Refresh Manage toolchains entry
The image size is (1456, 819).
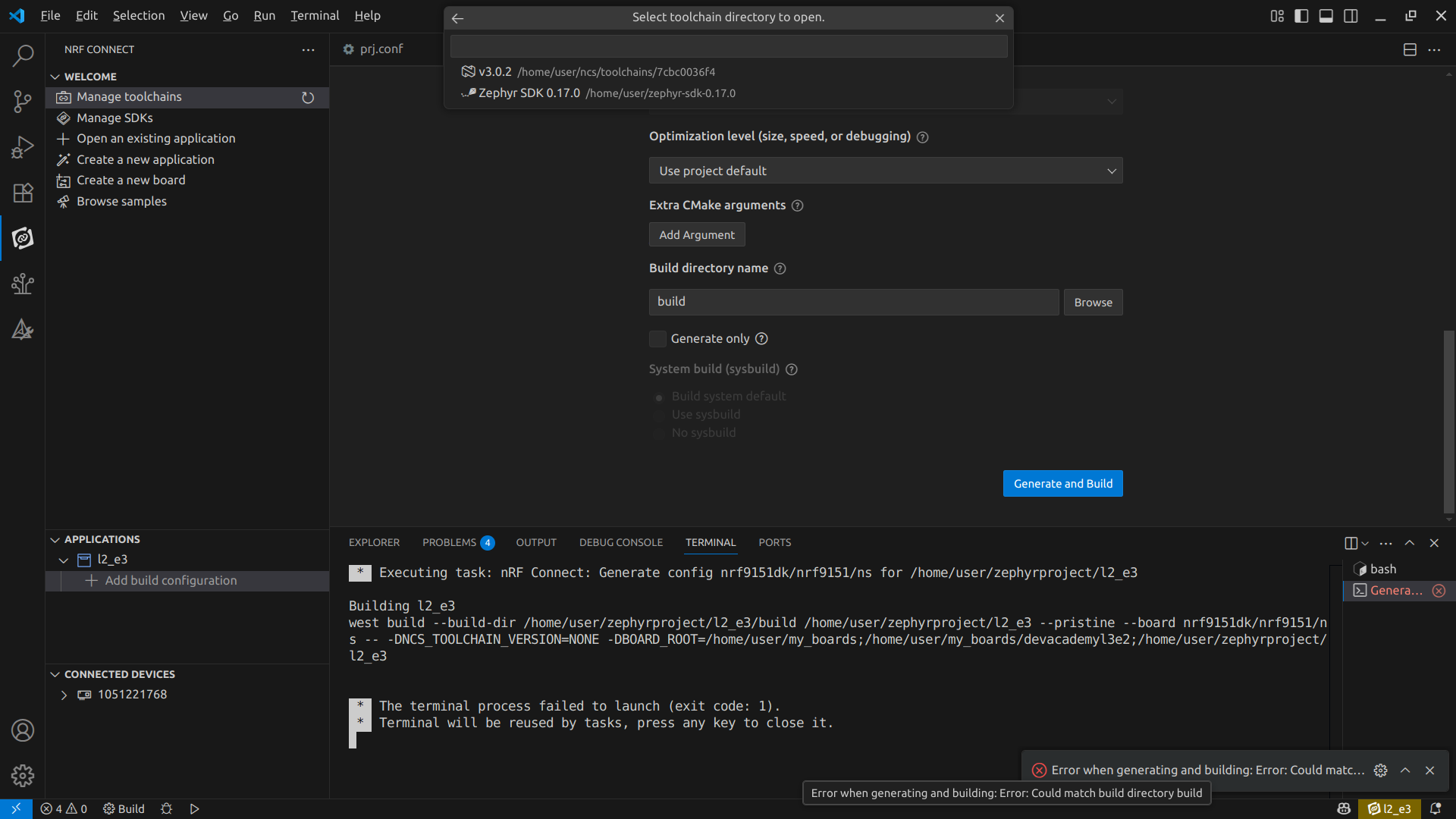308,97
